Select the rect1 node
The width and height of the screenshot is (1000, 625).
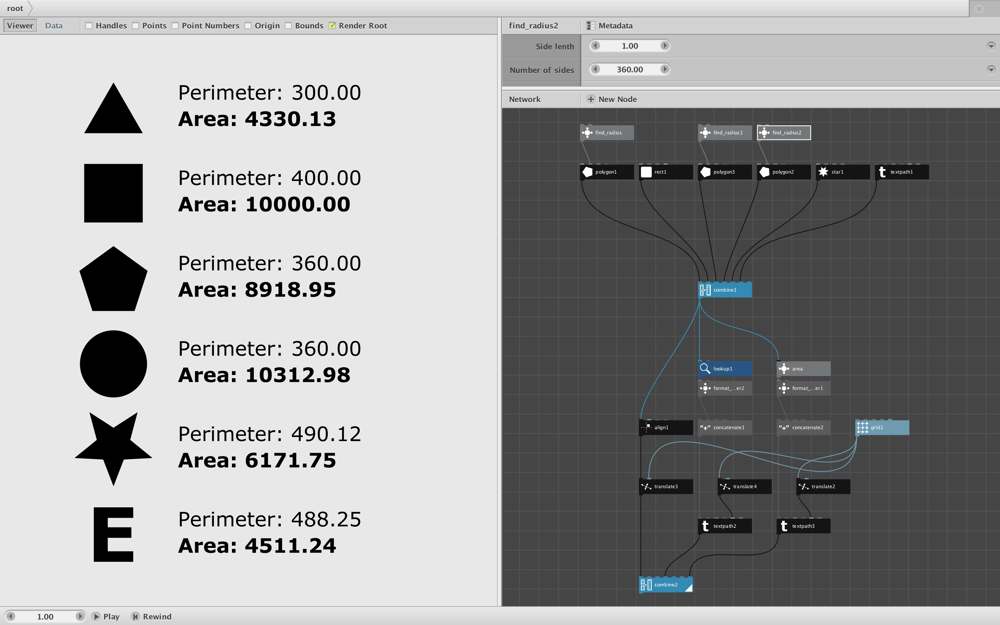[666, 172]
